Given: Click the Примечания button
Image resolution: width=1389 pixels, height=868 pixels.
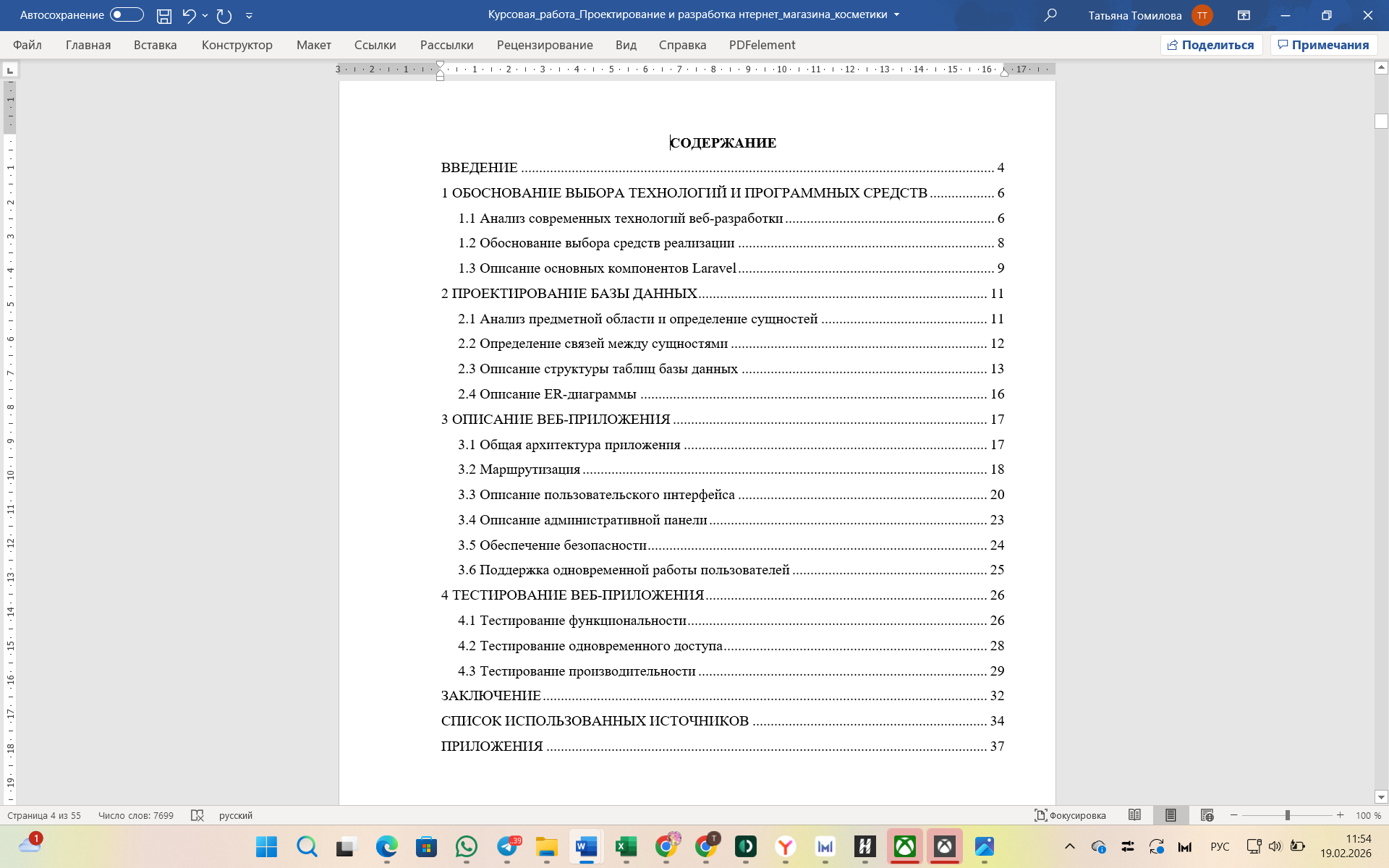Looking at the screenshot, I should point(1323,45).
